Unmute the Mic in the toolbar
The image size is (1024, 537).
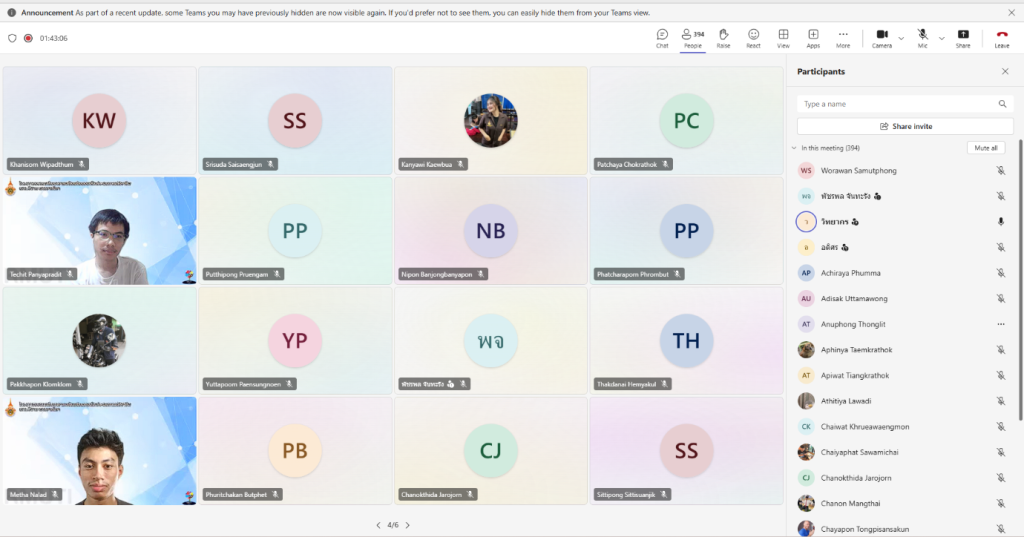[922, 37]
